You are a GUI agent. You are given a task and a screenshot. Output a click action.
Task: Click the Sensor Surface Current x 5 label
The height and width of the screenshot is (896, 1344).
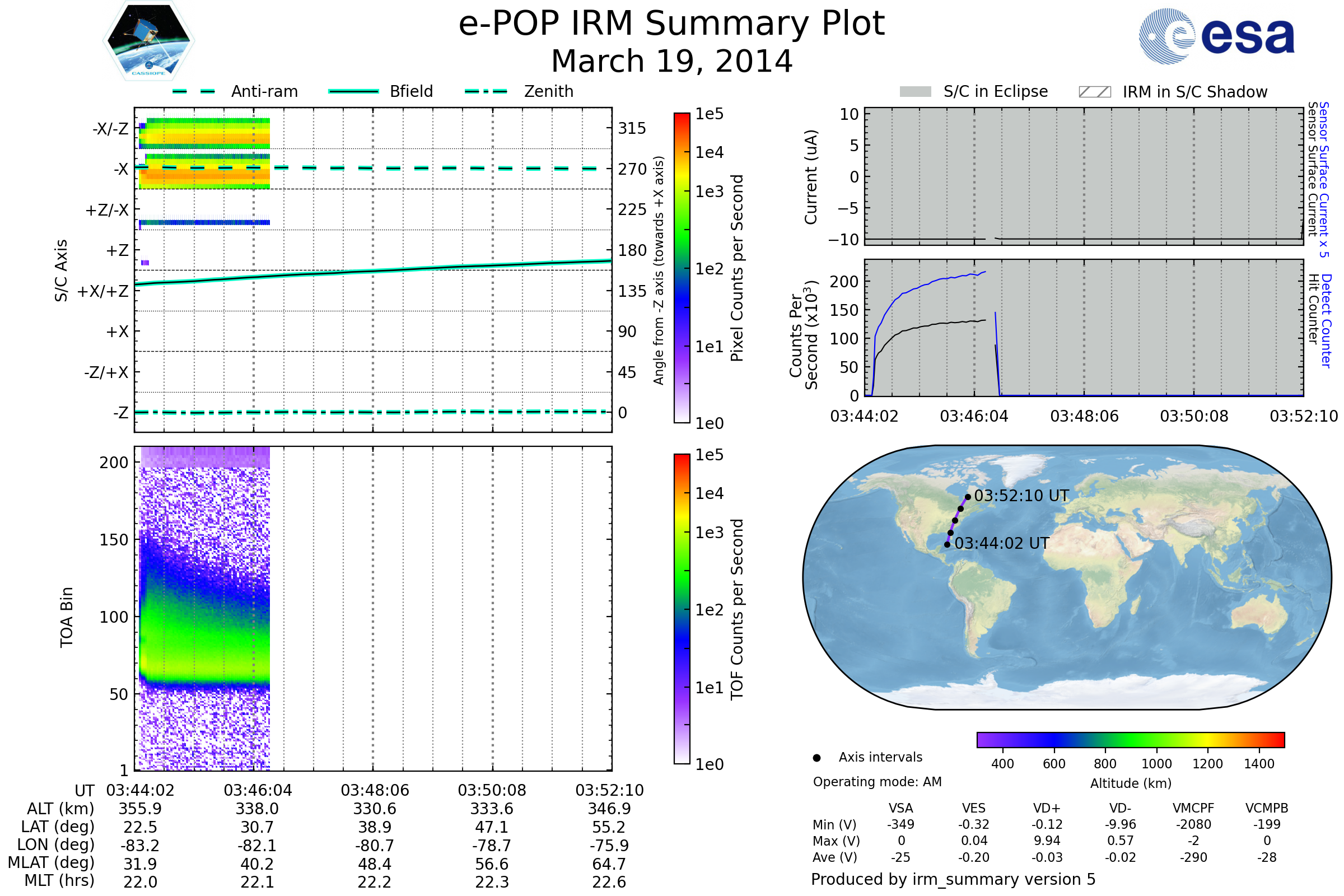pos(1323,179)
